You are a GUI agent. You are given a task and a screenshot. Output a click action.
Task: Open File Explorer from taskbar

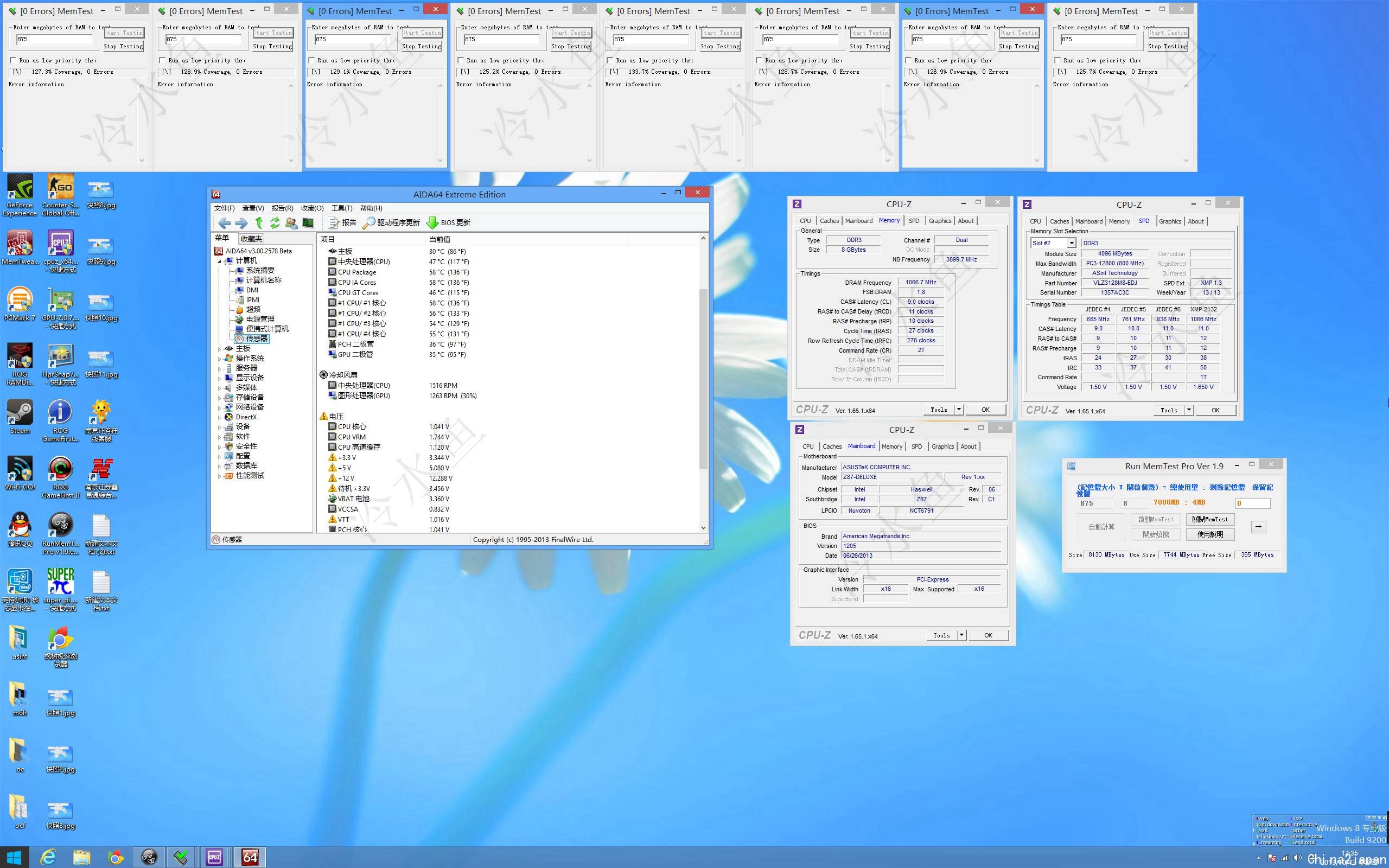pyautogui.click(x=81, y=857)
